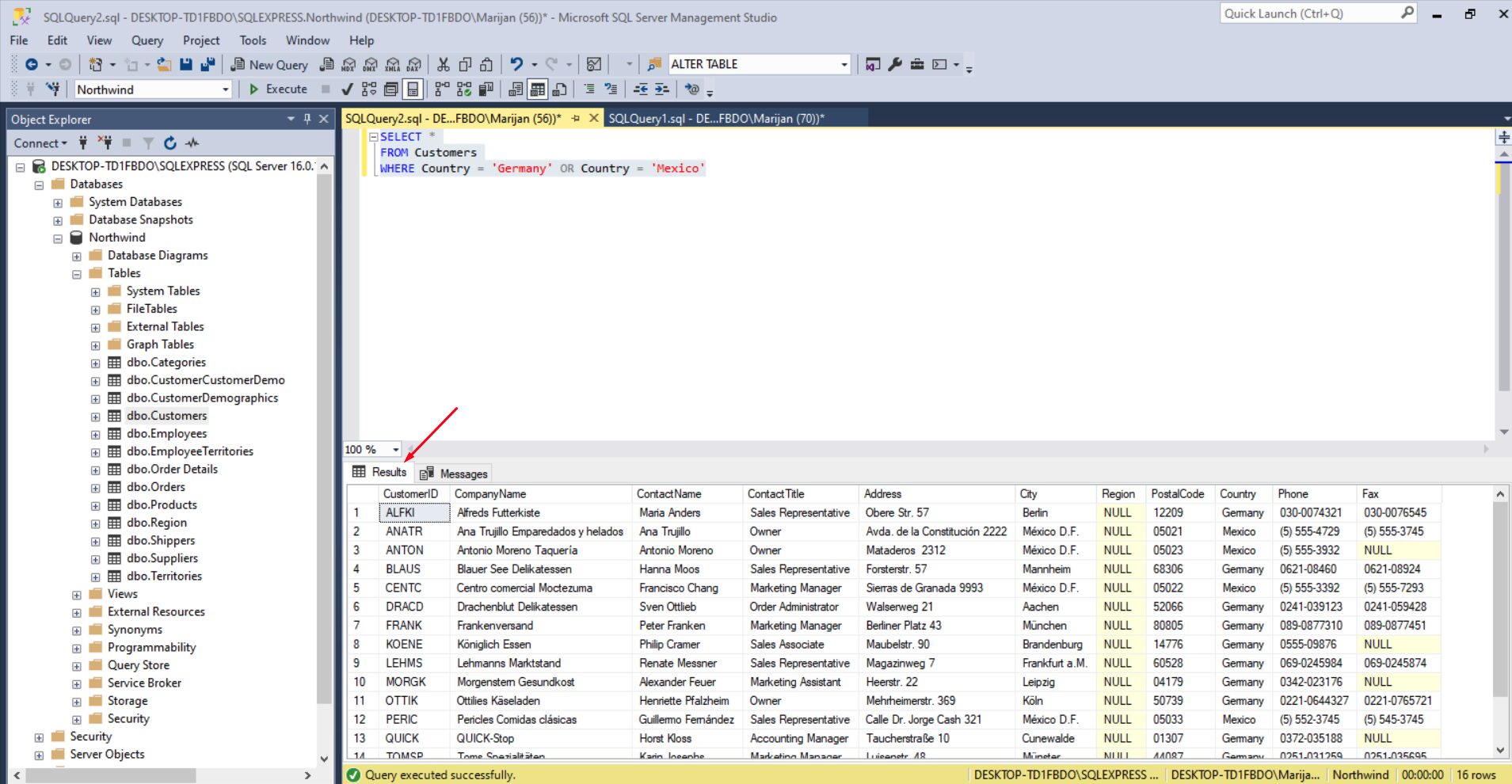The width and height of the screenshot is (1512, 784).
Task: Toggle Include Live Query Statistics
Action: (464, 89)
